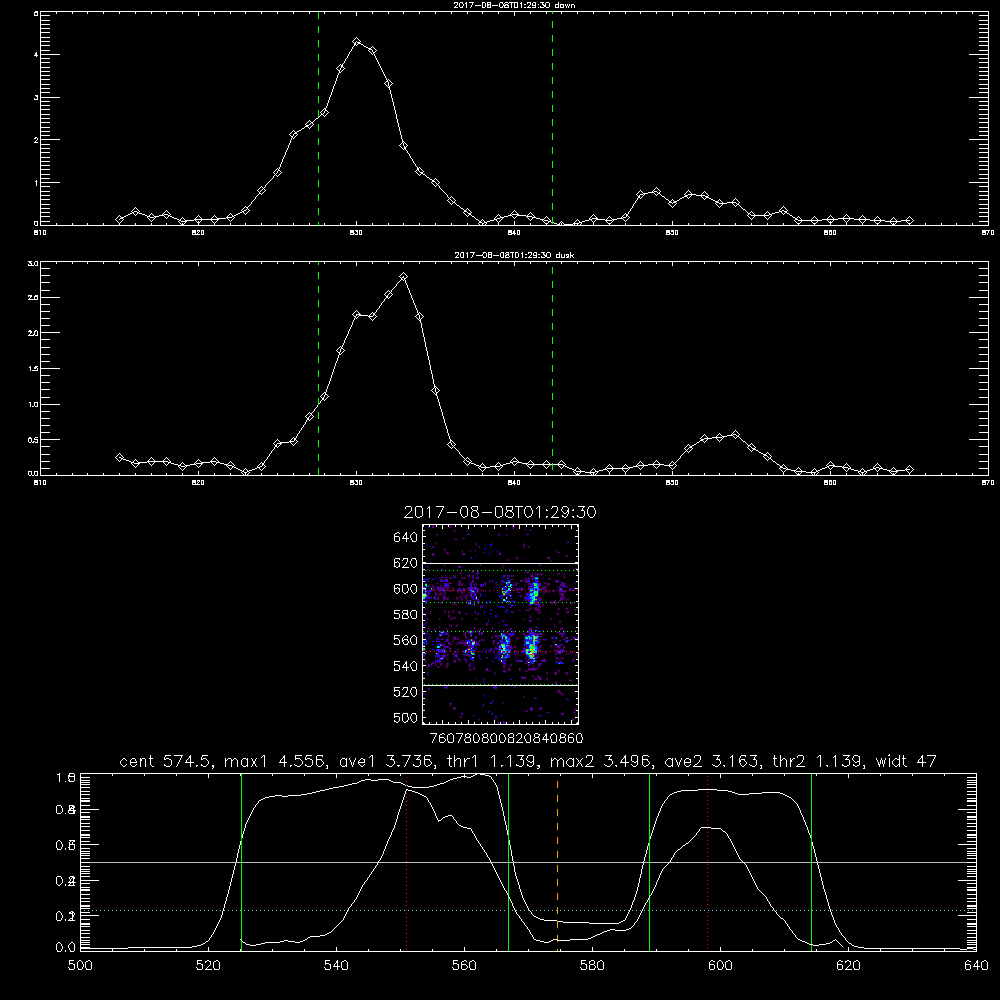Click the '640' x-axis label of bottom plot
Image resolution: width=1000 pixels, height=1000 pixels.
click(976, 966)
